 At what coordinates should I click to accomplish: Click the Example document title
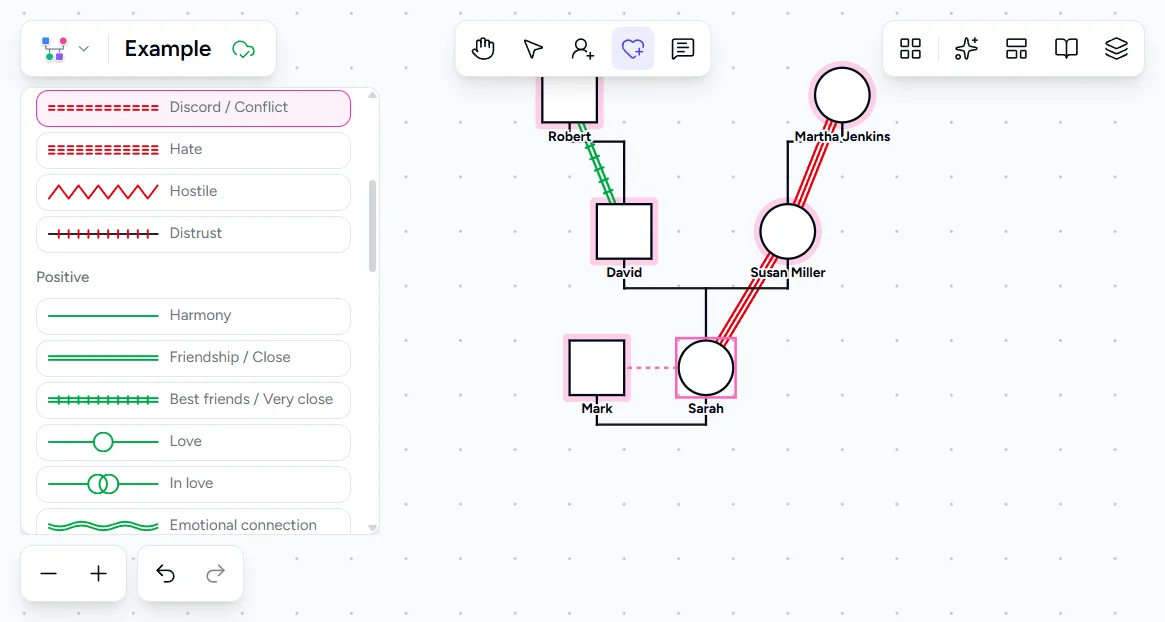pos(168,49)
